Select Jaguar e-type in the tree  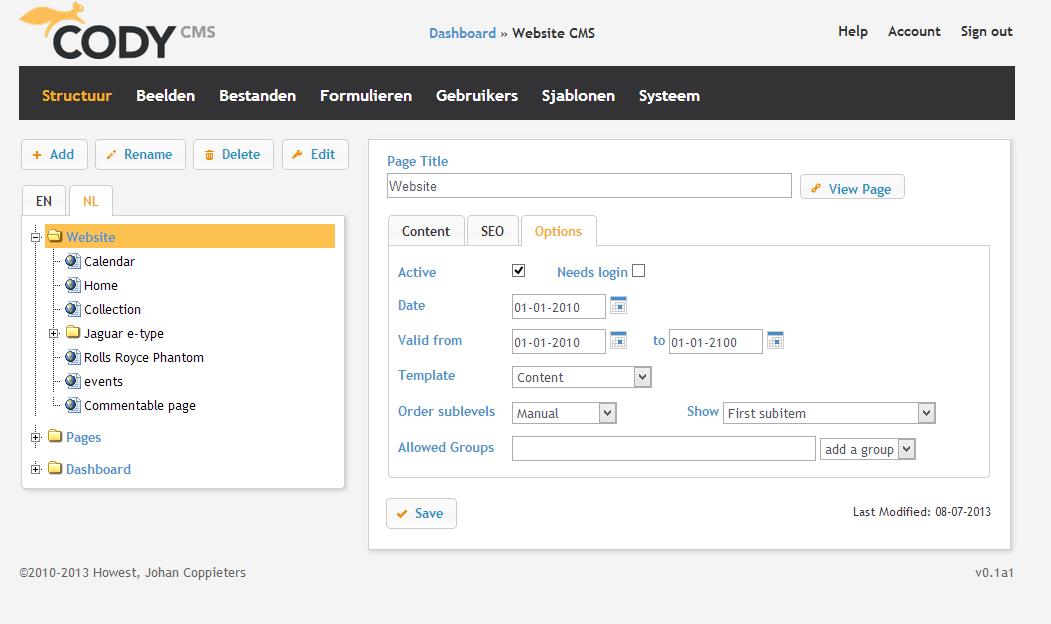coord(123,333)
